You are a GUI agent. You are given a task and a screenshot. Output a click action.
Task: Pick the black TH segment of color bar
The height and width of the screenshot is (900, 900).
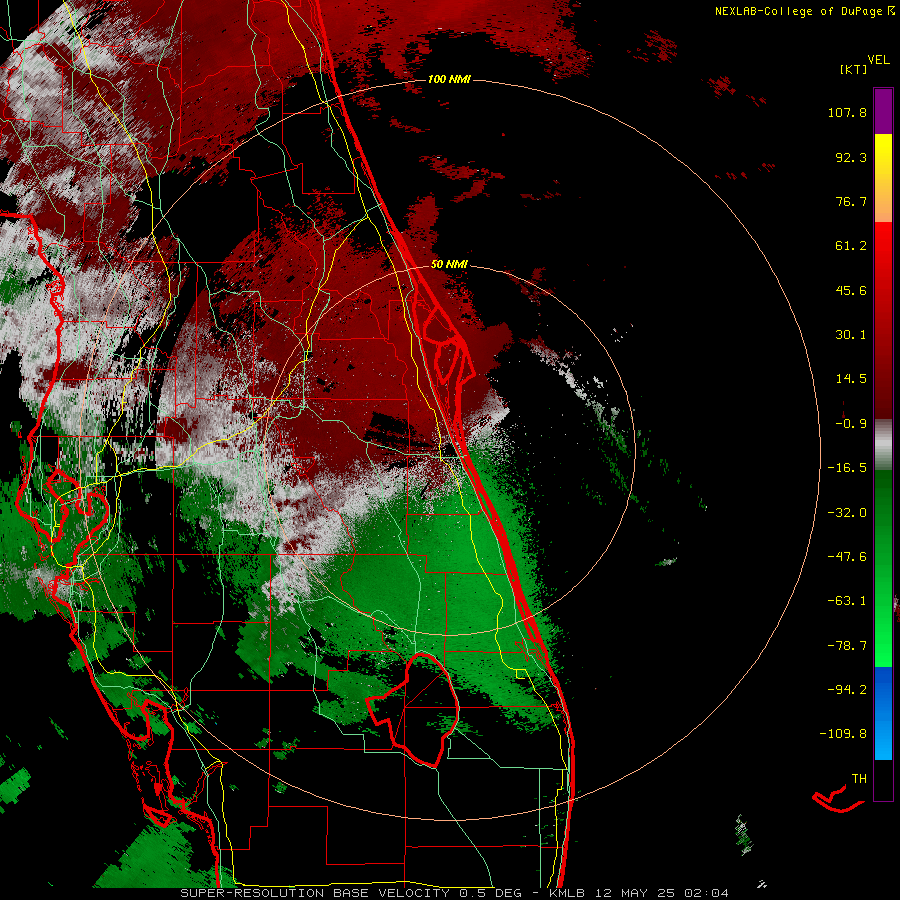(883, 780)
